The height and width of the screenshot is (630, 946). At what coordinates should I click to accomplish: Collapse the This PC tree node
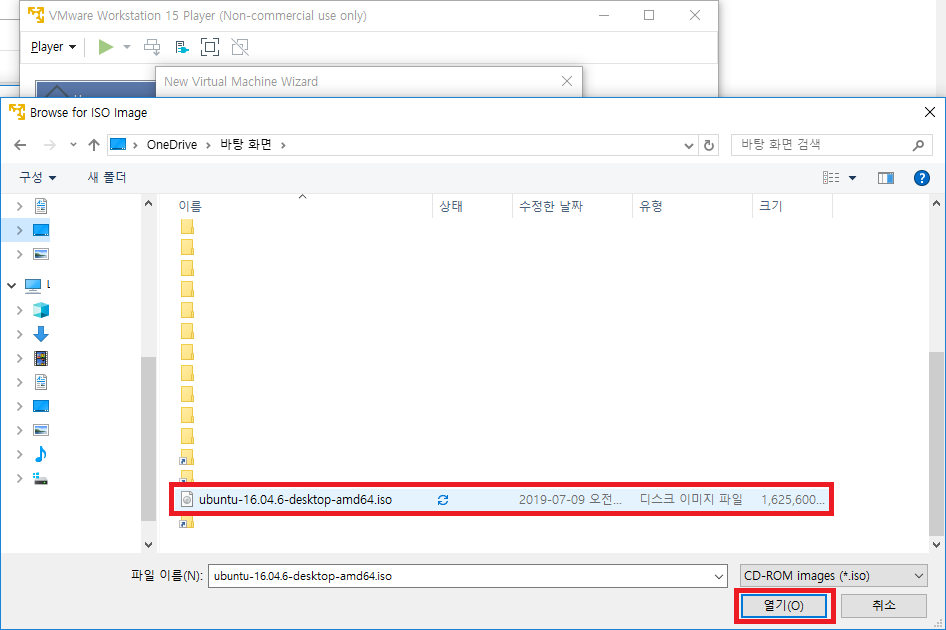point(11,285)
